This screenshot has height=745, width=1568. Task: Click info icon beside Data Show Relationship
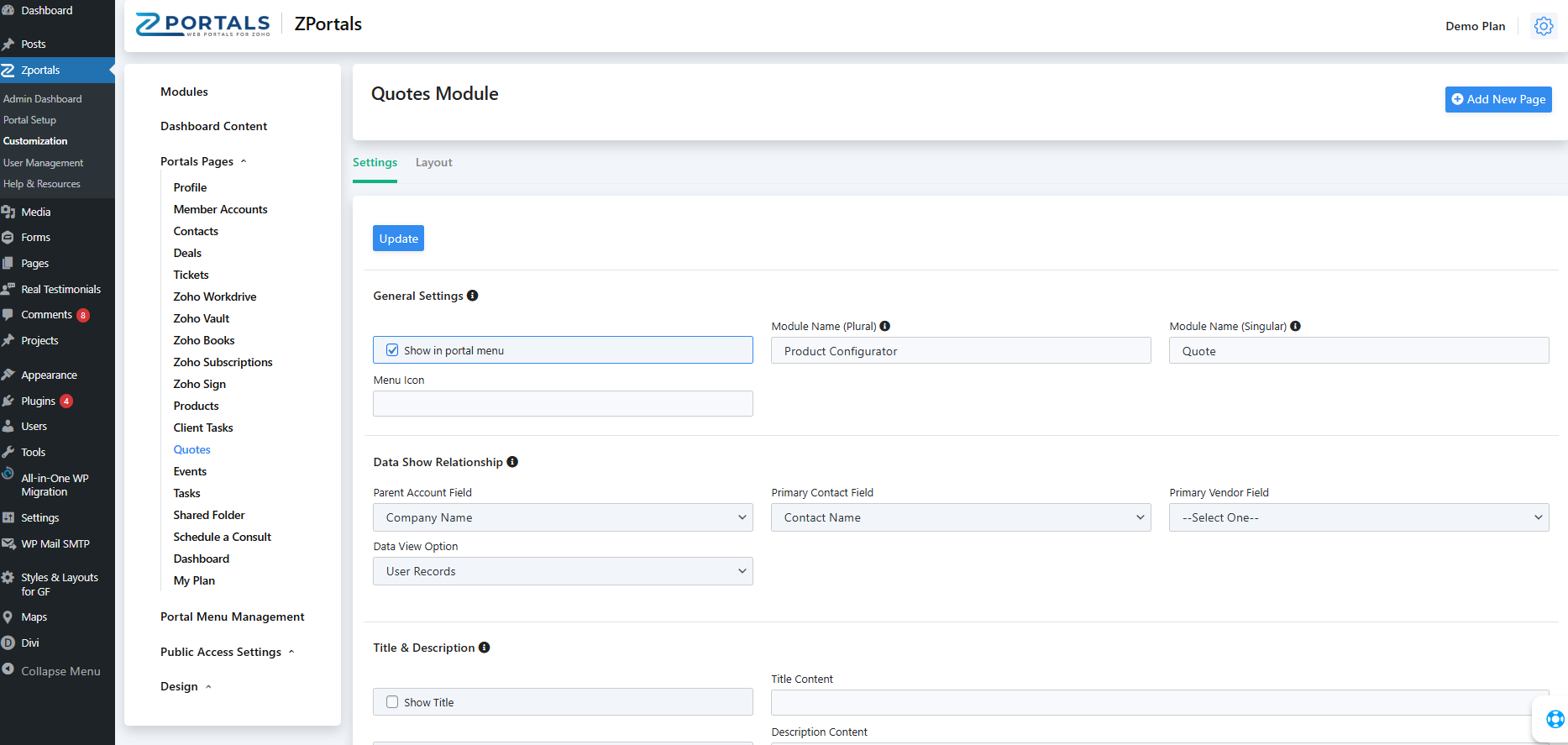click(512, 462)
